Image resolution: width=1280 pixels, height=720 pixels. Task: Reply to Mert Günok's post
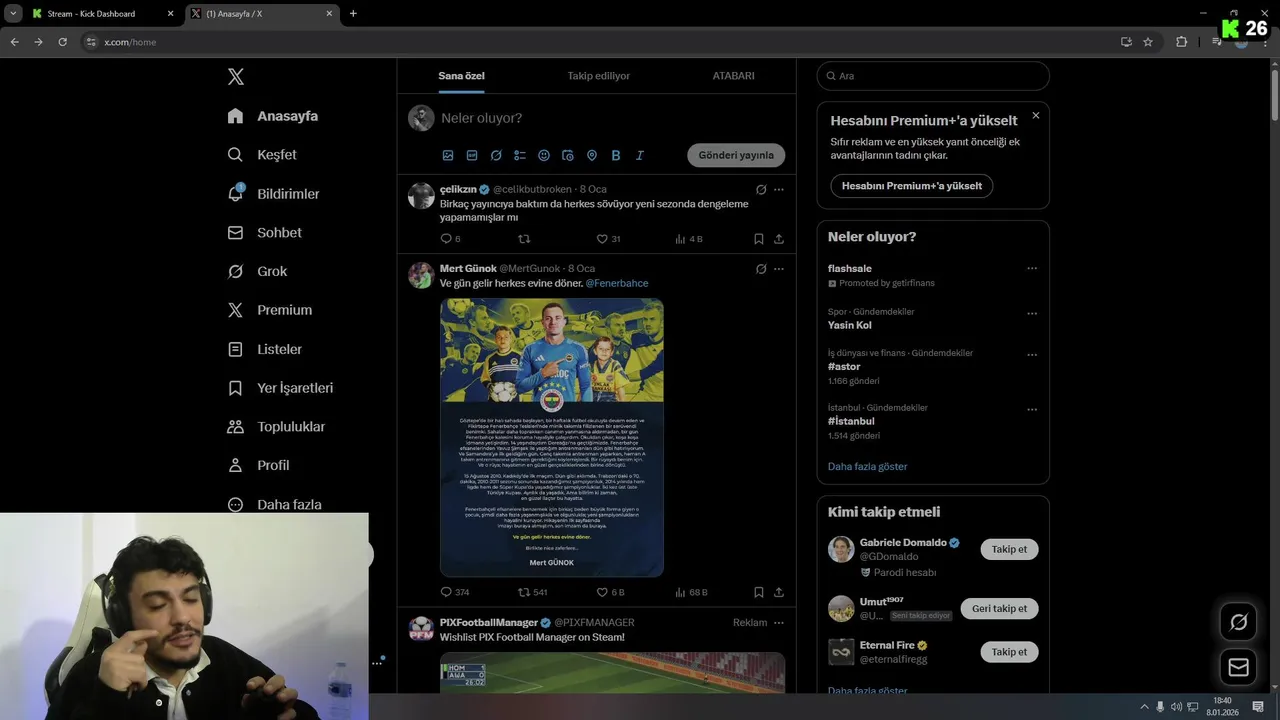click(x=446, y=592)
